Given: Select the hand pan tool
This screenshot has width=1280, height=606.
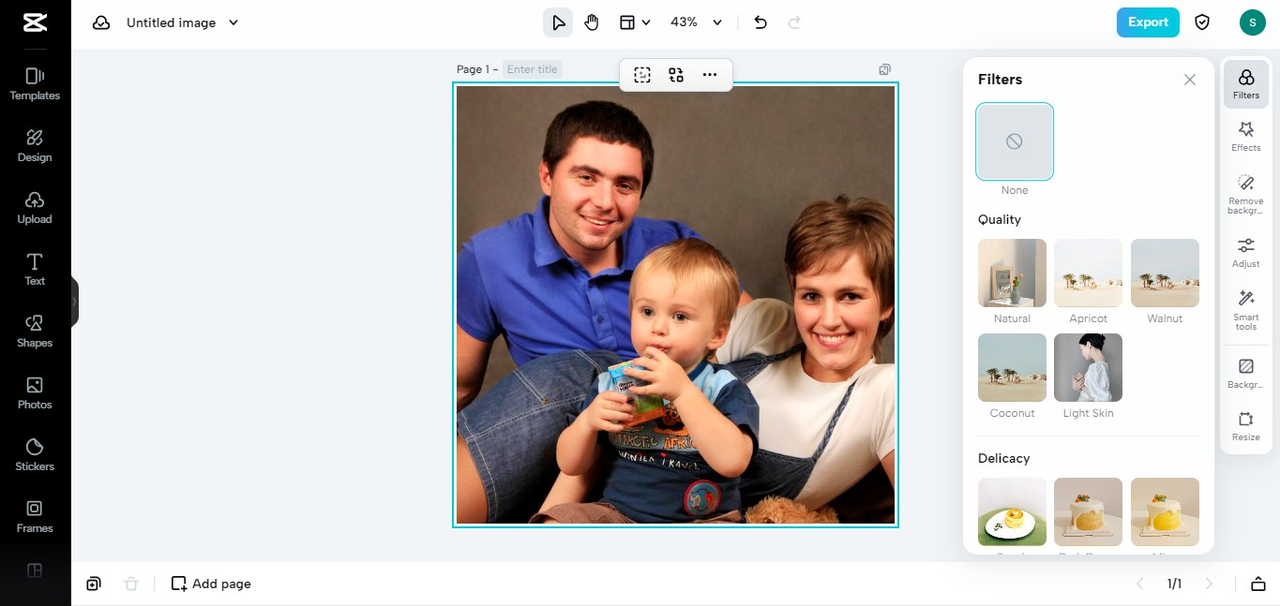Looking at the screenshot, I should click(x=592, y=22).
